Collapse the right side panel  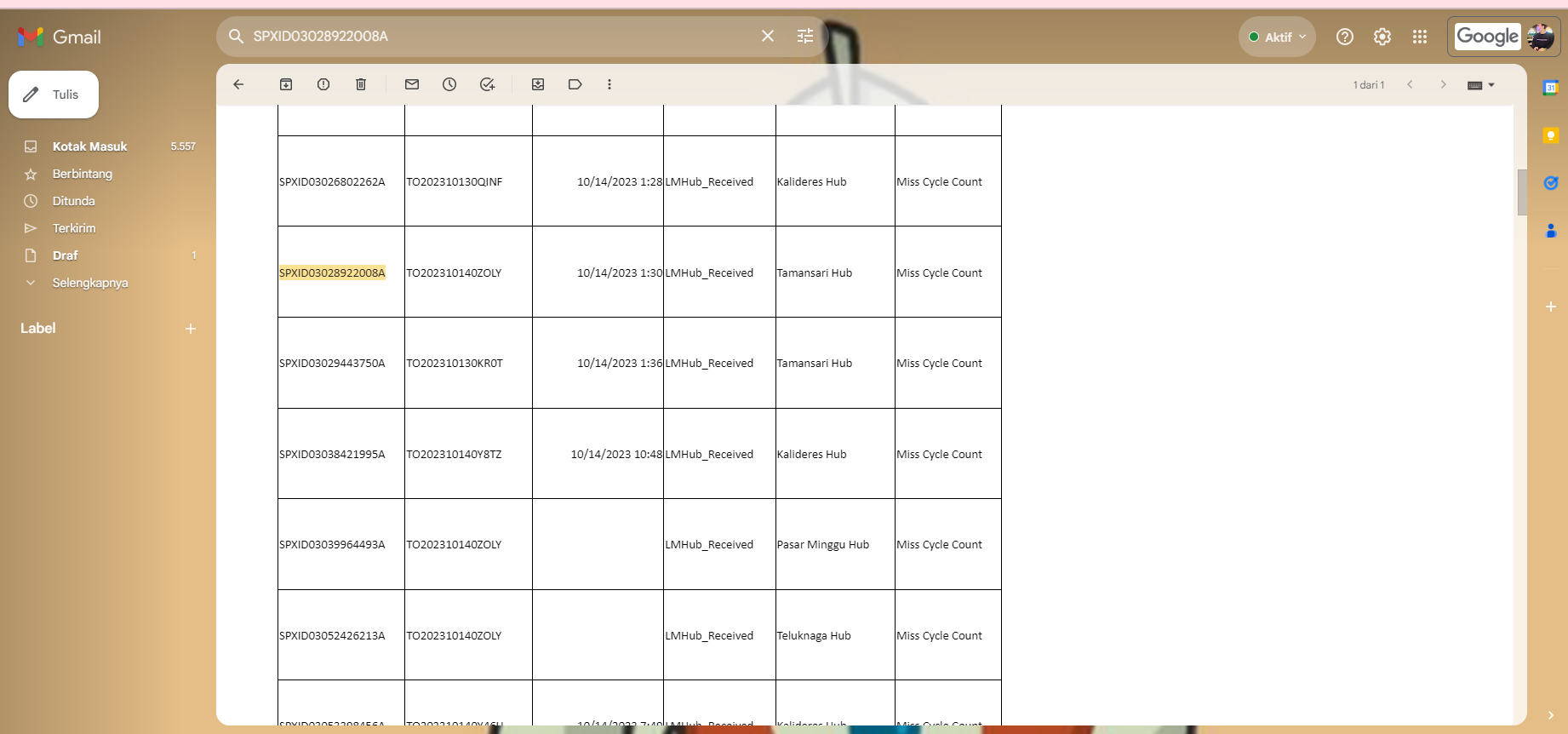coord(1551,715)
